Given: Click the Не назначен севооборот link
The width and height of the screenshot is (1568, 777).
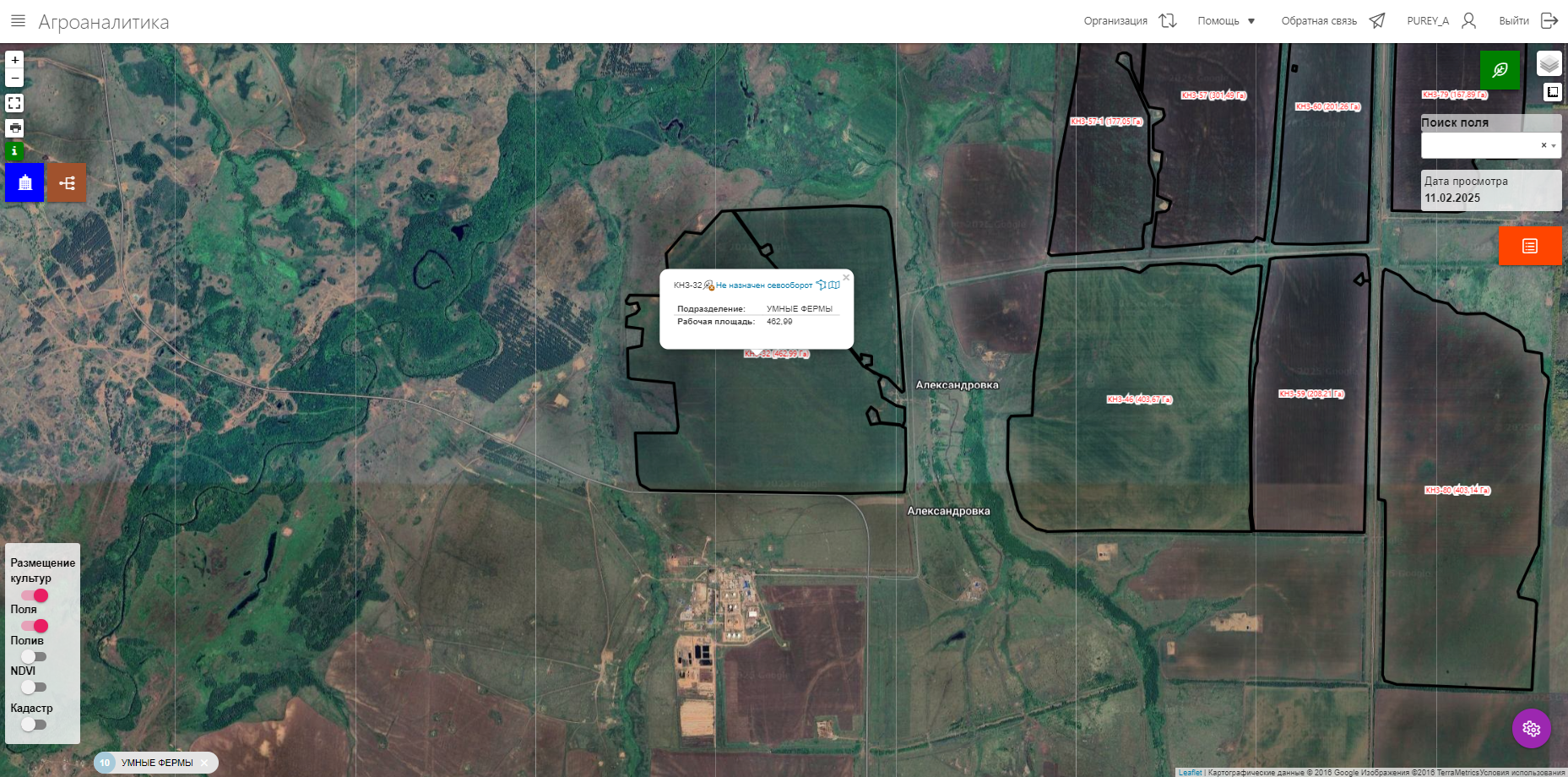Looking at the screenshot, I should pos(764,285).
